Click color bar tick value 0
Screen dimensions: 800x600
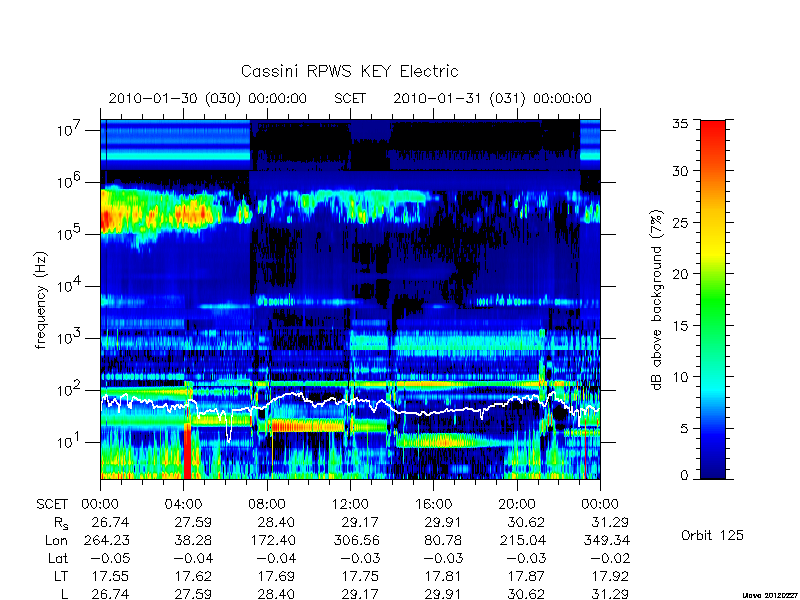click(x=684, y=476)
